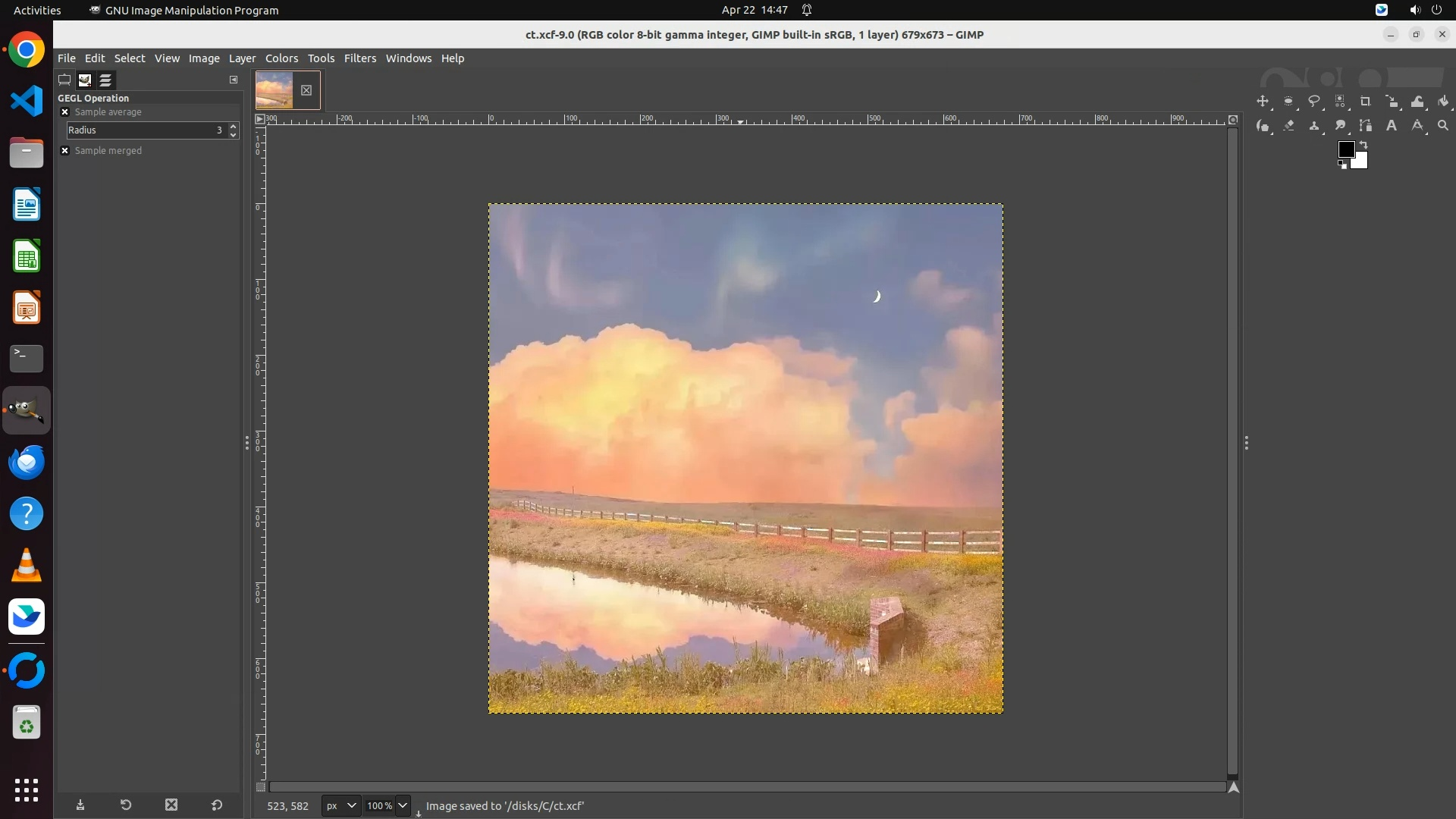This screenshot has height=819, width=1456.
Task: Select the Clone stamp tool
Action: coord(1314,126)
